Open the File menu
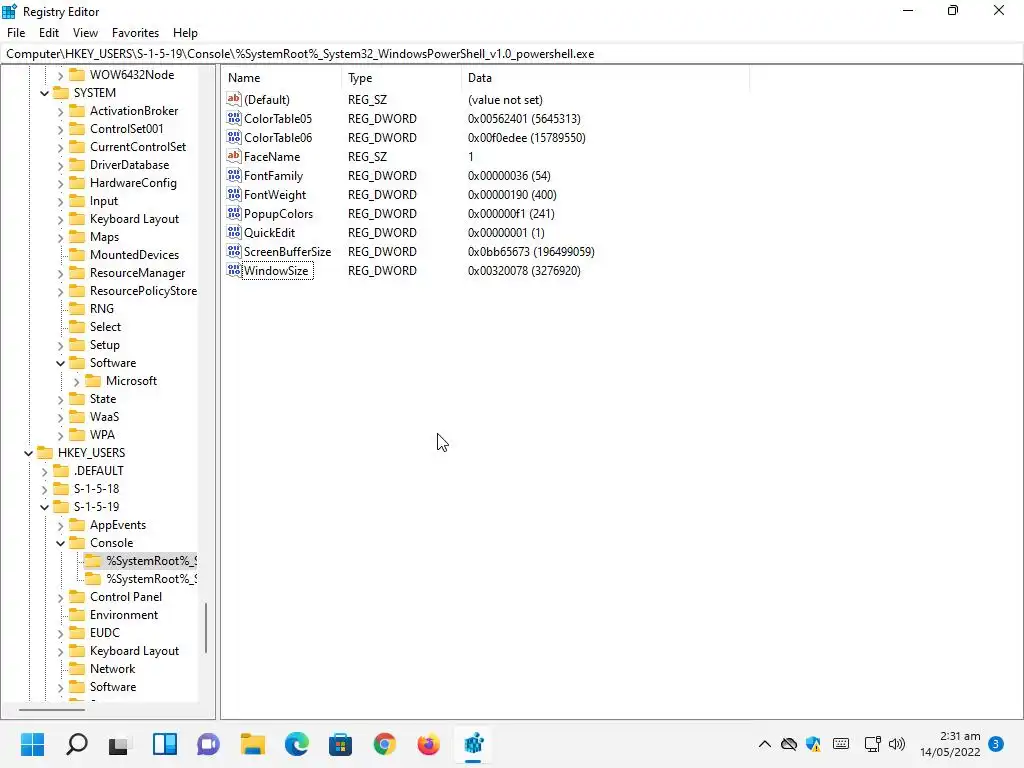The image size is (1024, 768). click(16, 33)
